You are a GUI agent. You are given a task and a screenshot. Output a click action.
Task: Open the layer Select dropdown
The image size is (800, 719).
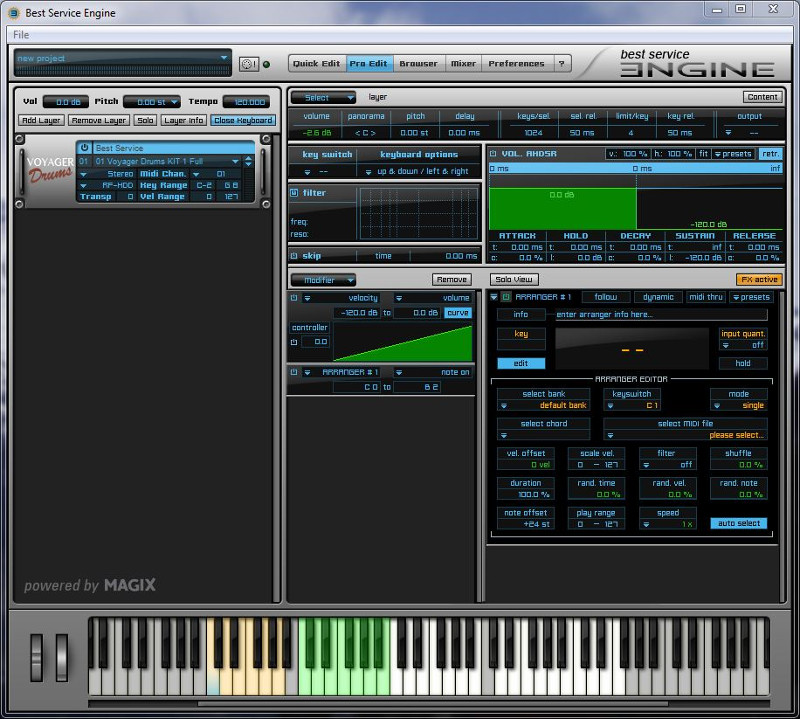[323, 97]
